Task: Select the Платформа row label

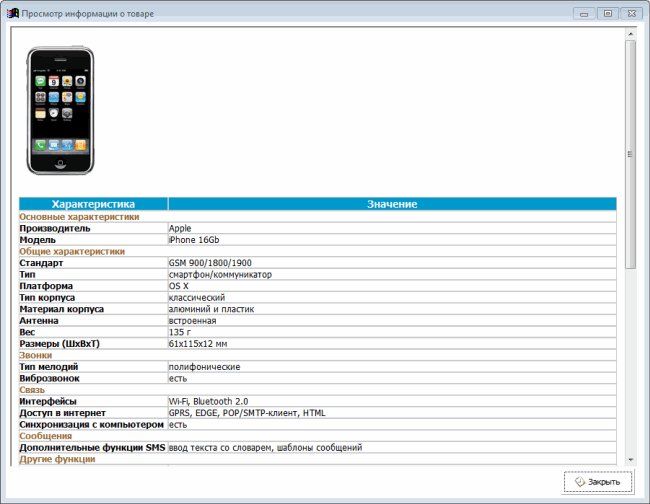Action: click(46, 286)
